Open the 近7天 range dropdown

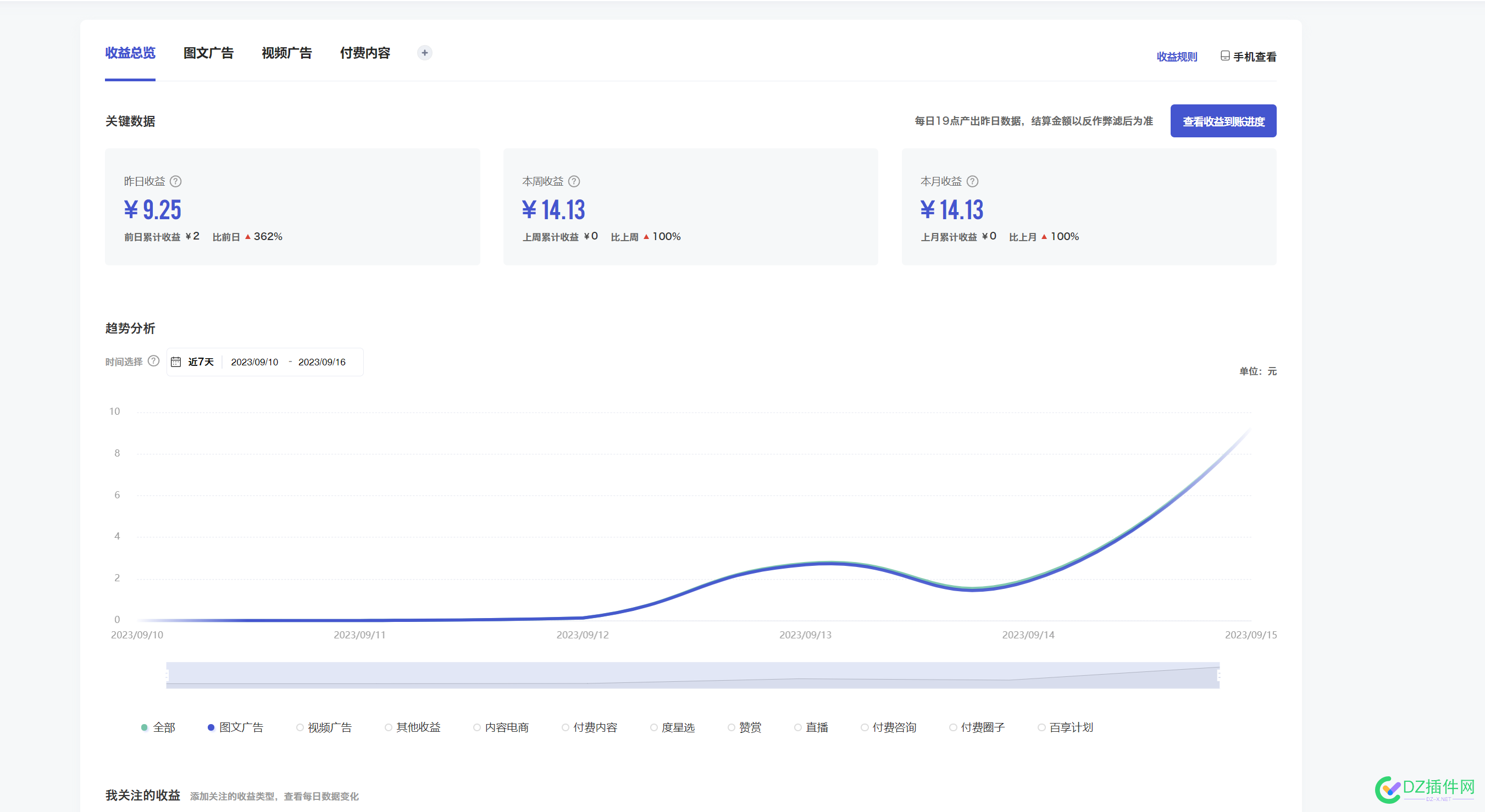[x=201, y=362]
